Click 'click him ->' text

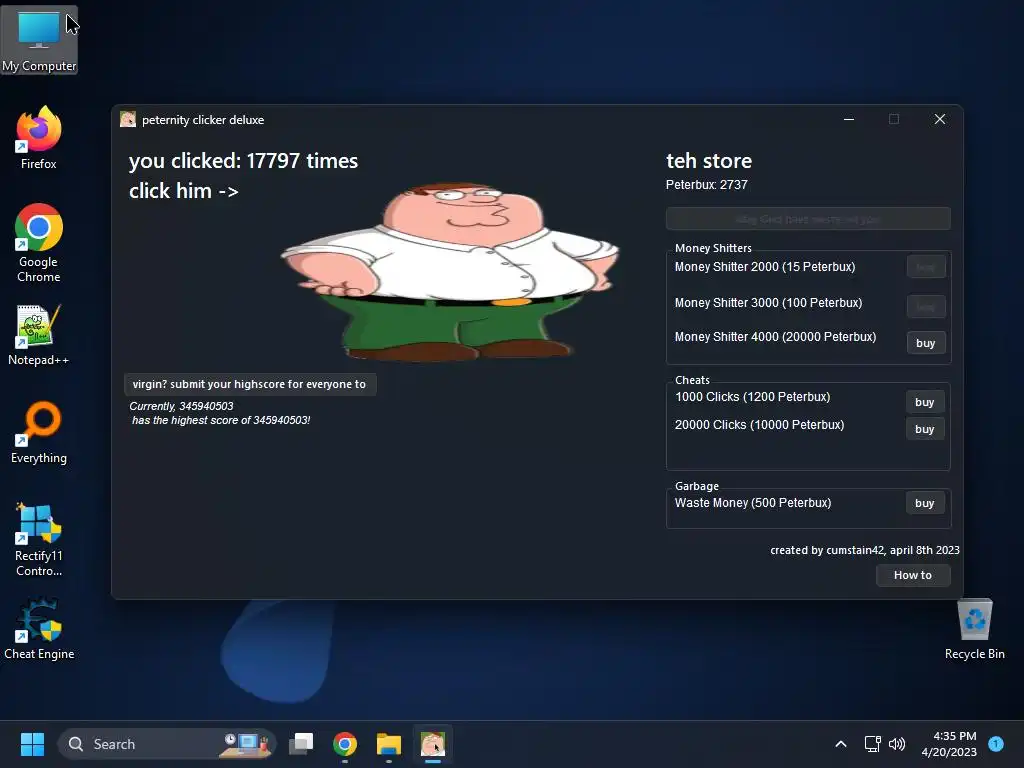coord(184,191)
